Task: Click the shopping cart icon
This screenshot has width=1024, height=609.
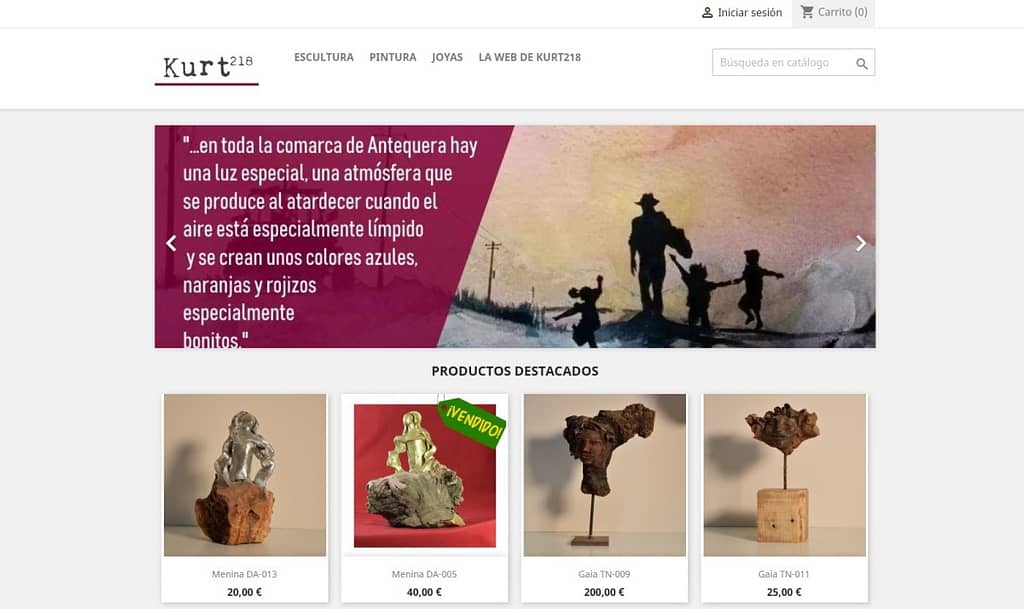Action: pos(807,12)
